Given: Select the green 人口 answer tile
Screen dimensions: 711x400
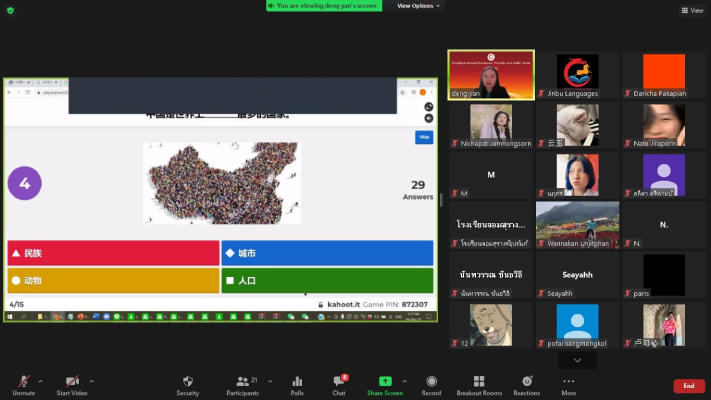Looking at the screenshot, I should (327, 281).
